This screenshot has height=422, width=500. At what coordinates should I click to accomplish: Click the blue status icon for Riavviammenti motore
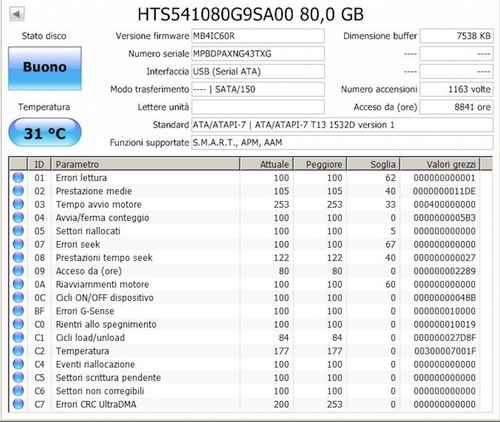click(18, 284)
